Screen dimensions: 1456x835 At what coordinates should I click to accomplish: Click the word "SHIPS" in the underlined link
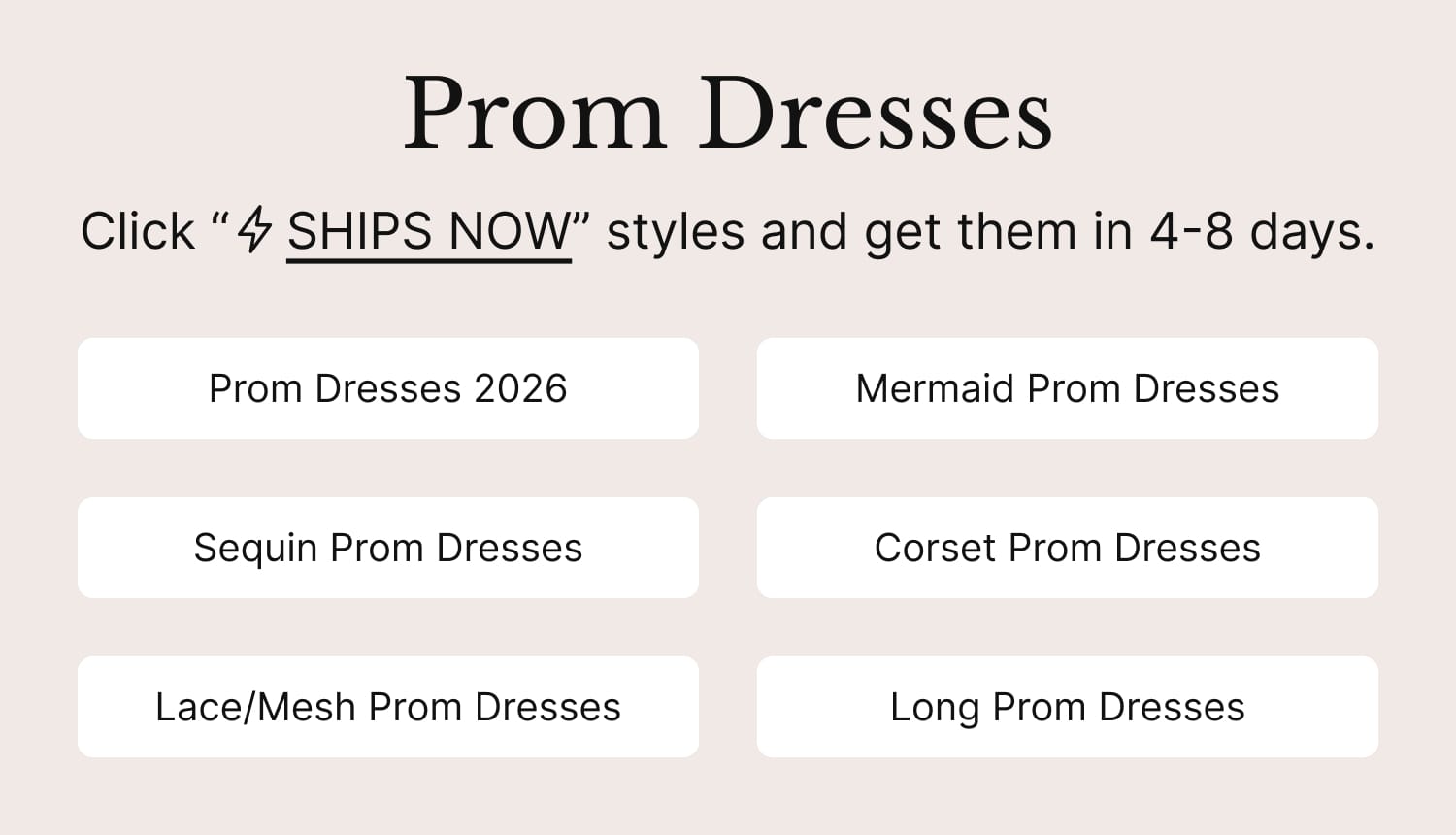(x=359, y=233)
